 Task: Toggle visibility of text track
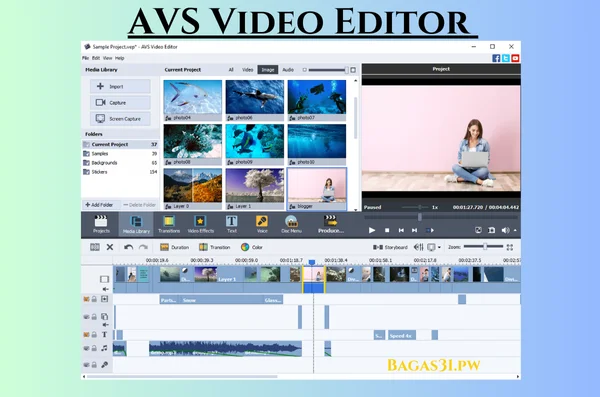click(86, 335)
